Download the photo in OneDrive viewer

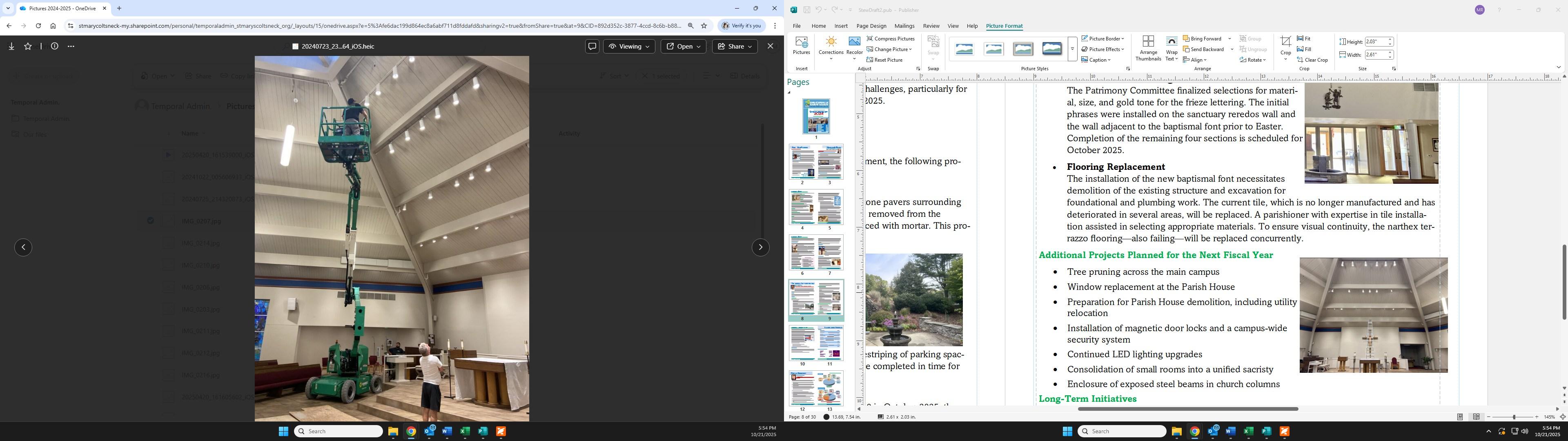(11, 46)
